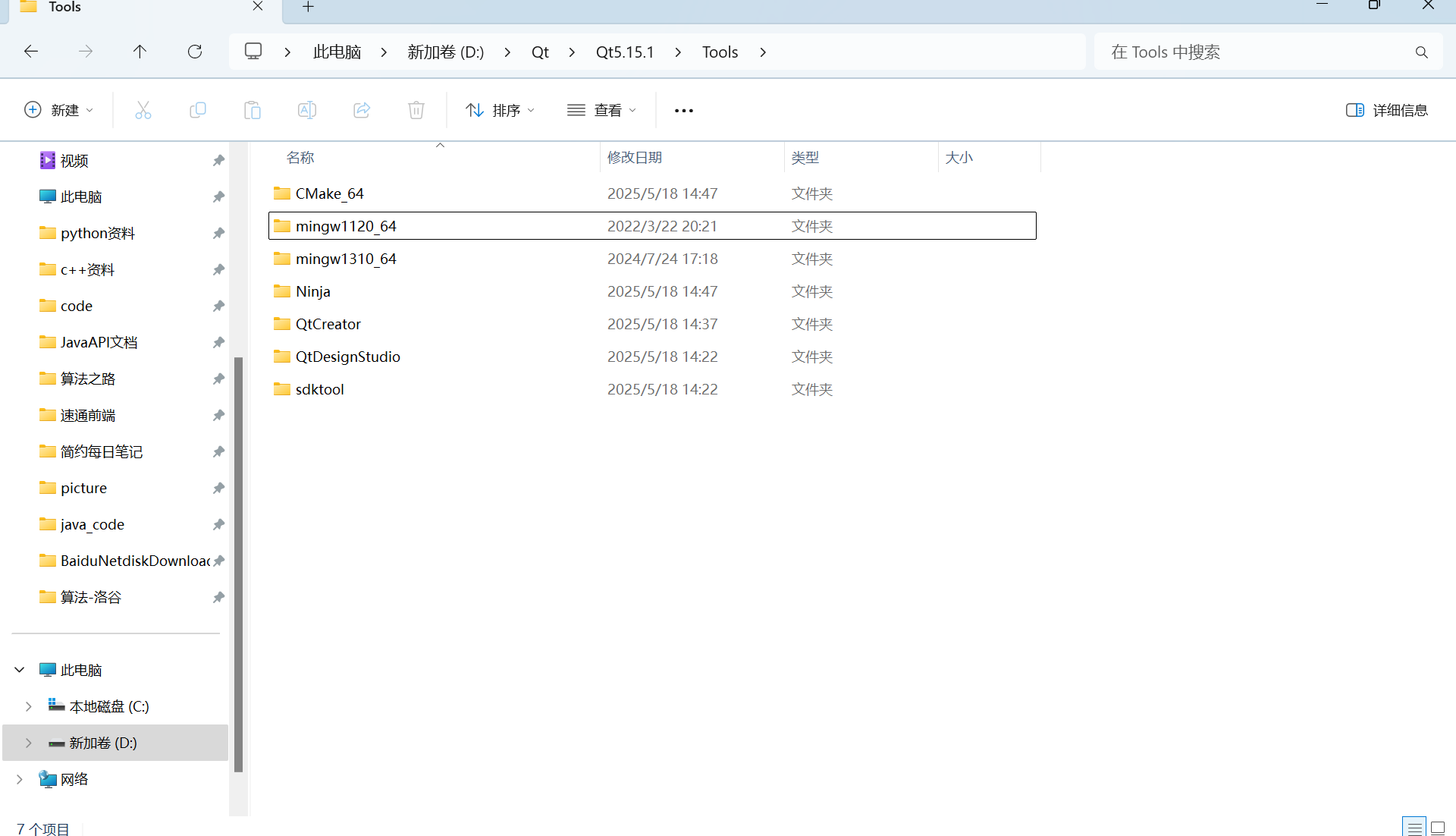
Task: Delete the mingw1120_64 folder
Action: [416, 110]
